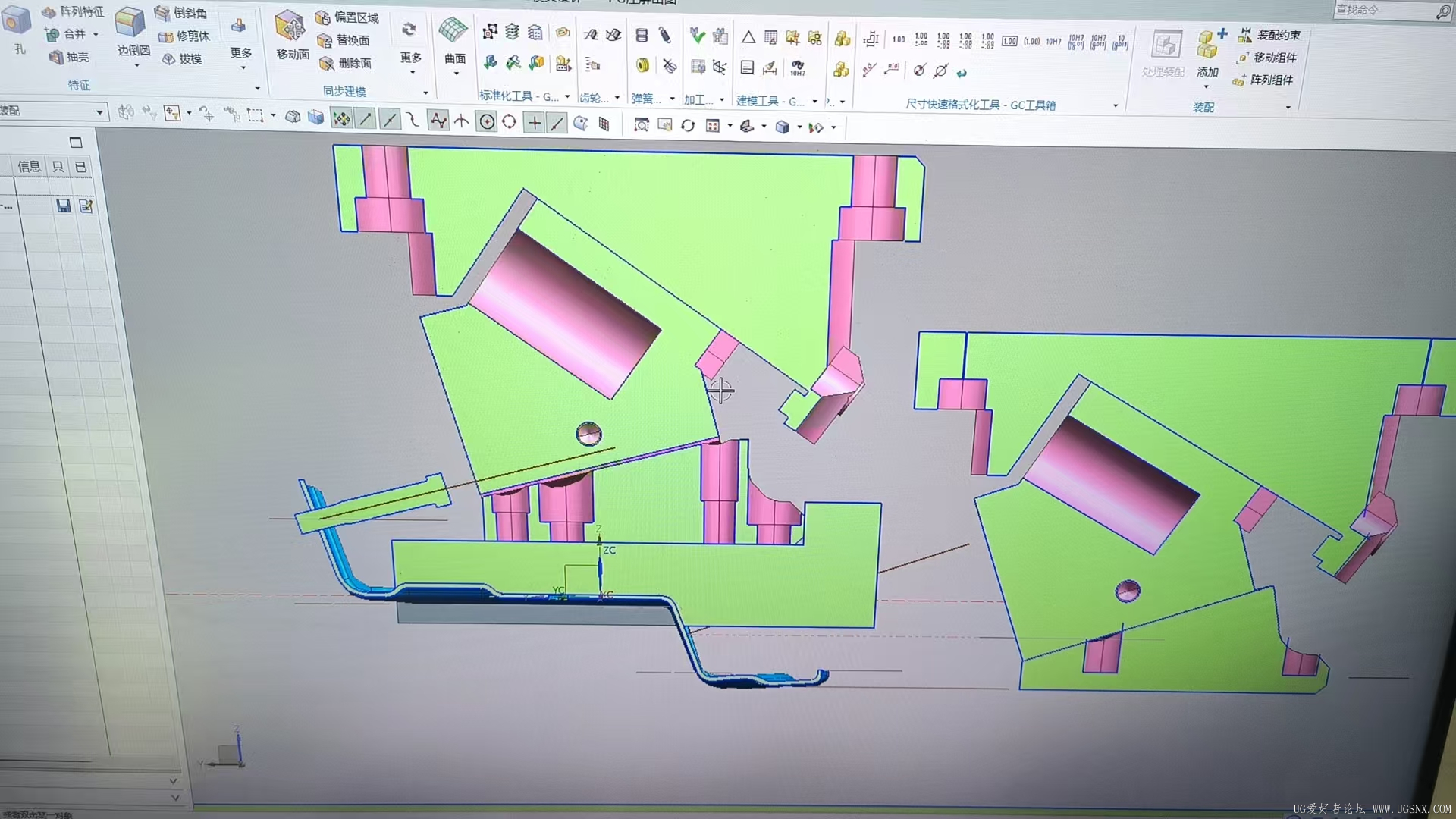Click the Edge Blend (边倒圆) icon
This screenshot has width=1456, height=819.
(130, 23)
